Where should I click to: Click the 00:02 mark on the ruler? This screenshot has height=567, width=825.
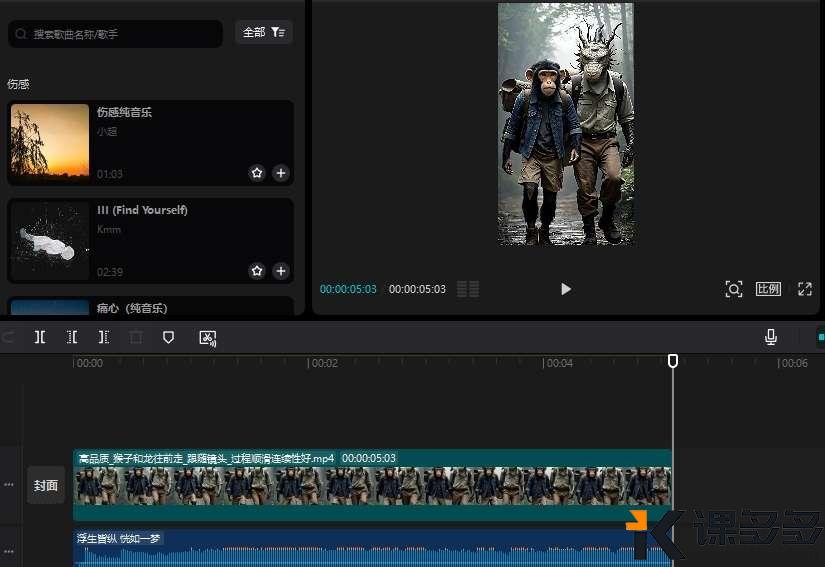(323, 363)
